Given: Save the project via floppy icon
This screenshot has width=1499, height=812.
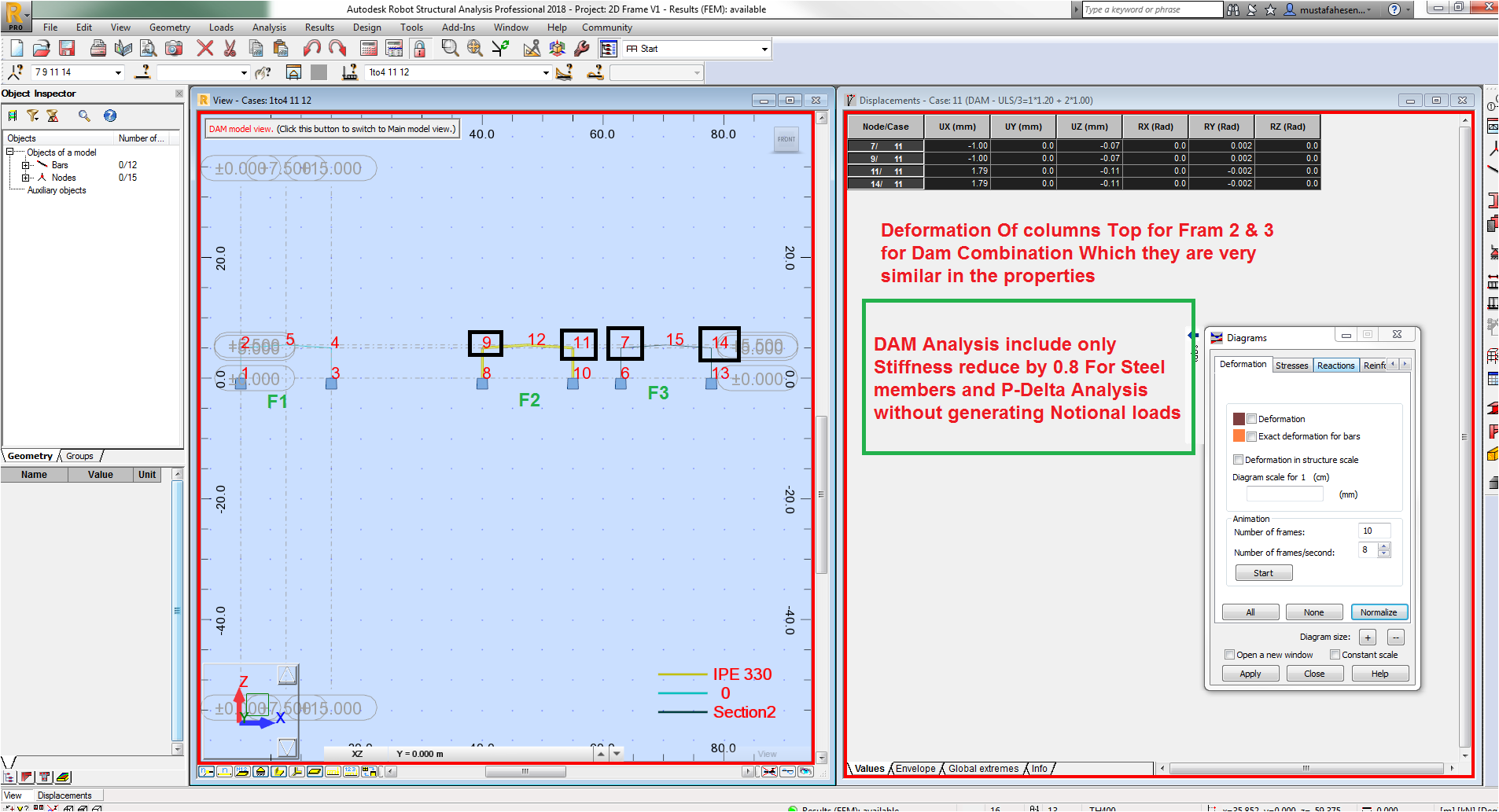Looking at the screenshot, I should pyautogui.click(x=67, y=49).
